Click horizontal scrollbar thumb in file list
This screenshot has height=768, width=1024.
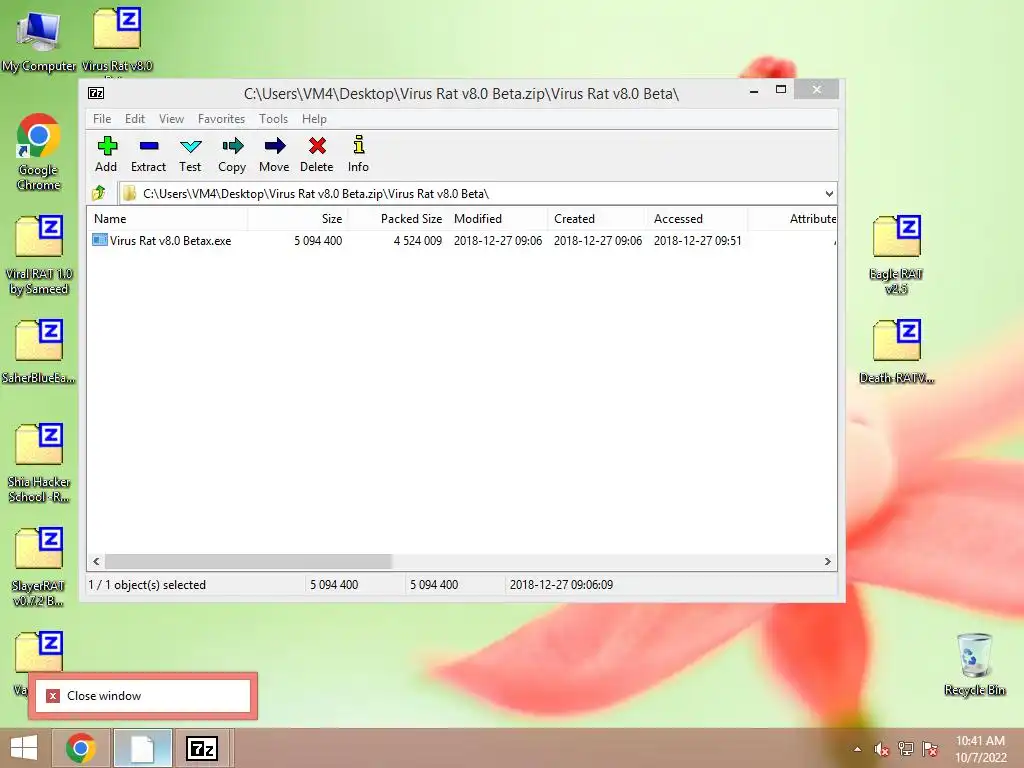coord(248,562)
